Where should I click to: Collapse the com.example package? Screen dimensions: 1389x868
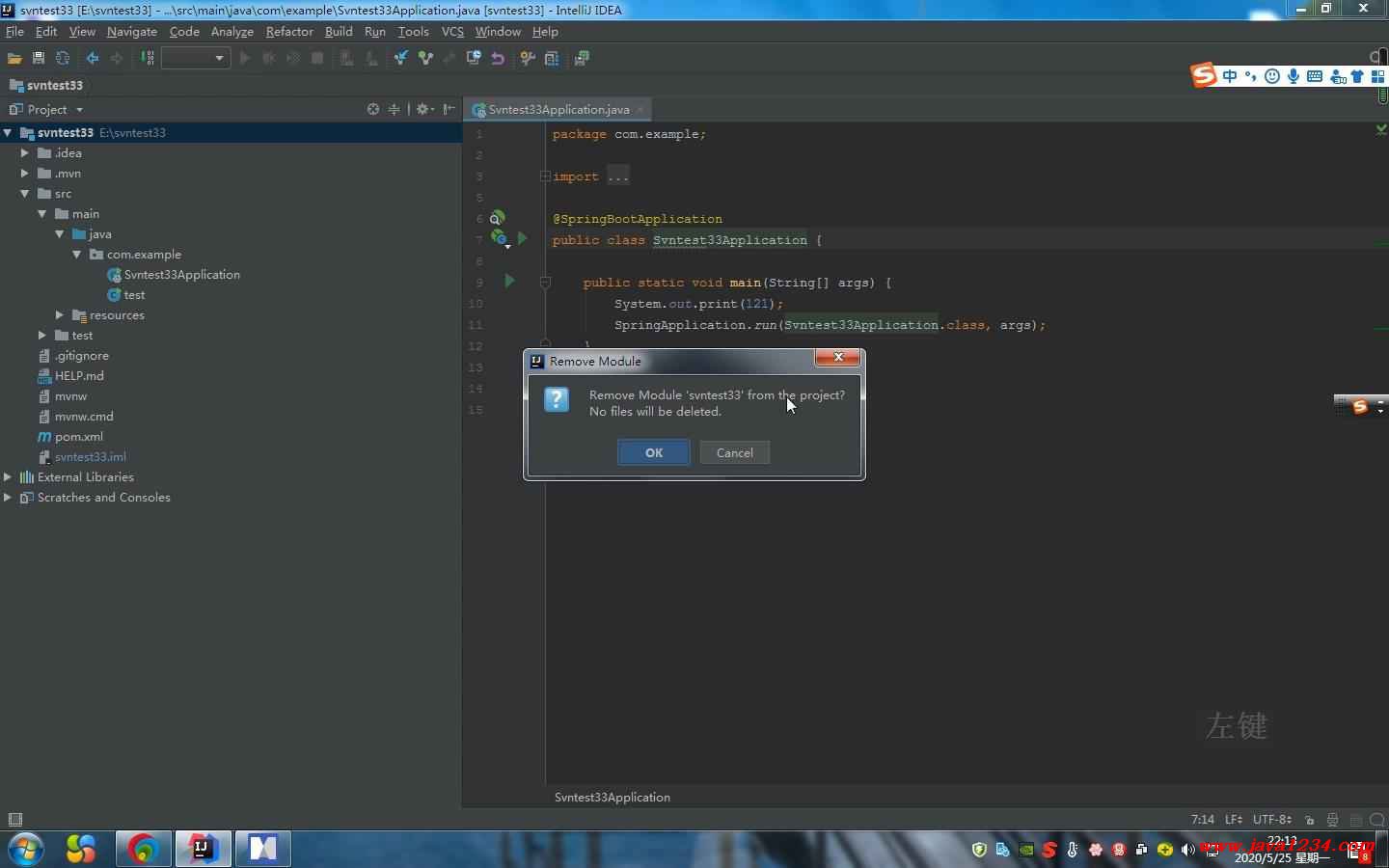(x=77, y=255)
